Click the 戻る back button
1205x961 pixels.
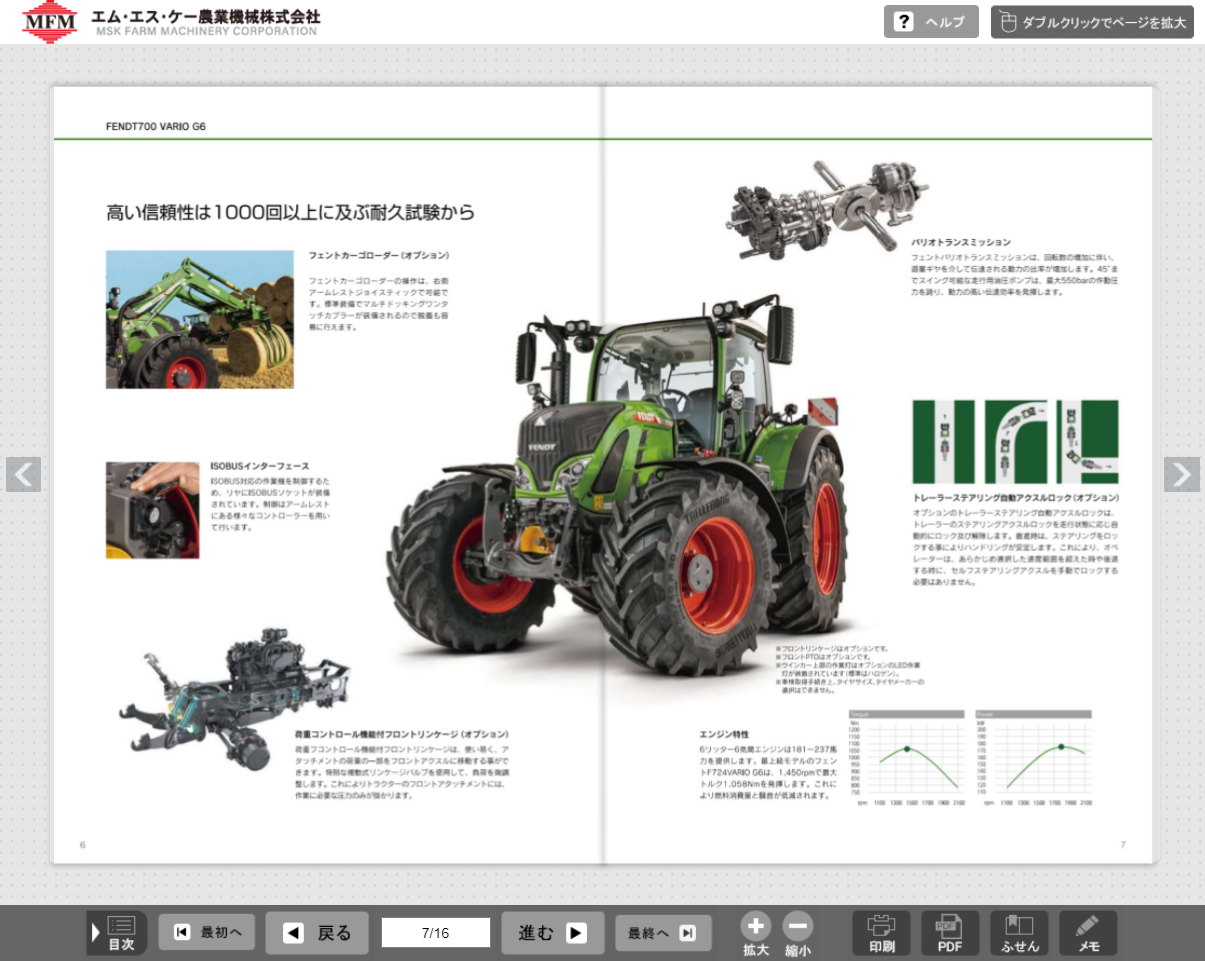(x=317, y=933)
